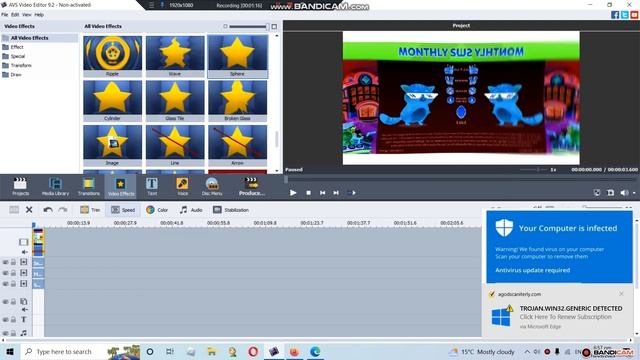Viewport: 640px width, 360px height.
Task: Lock the music track
Action: [x=13, y=333]
